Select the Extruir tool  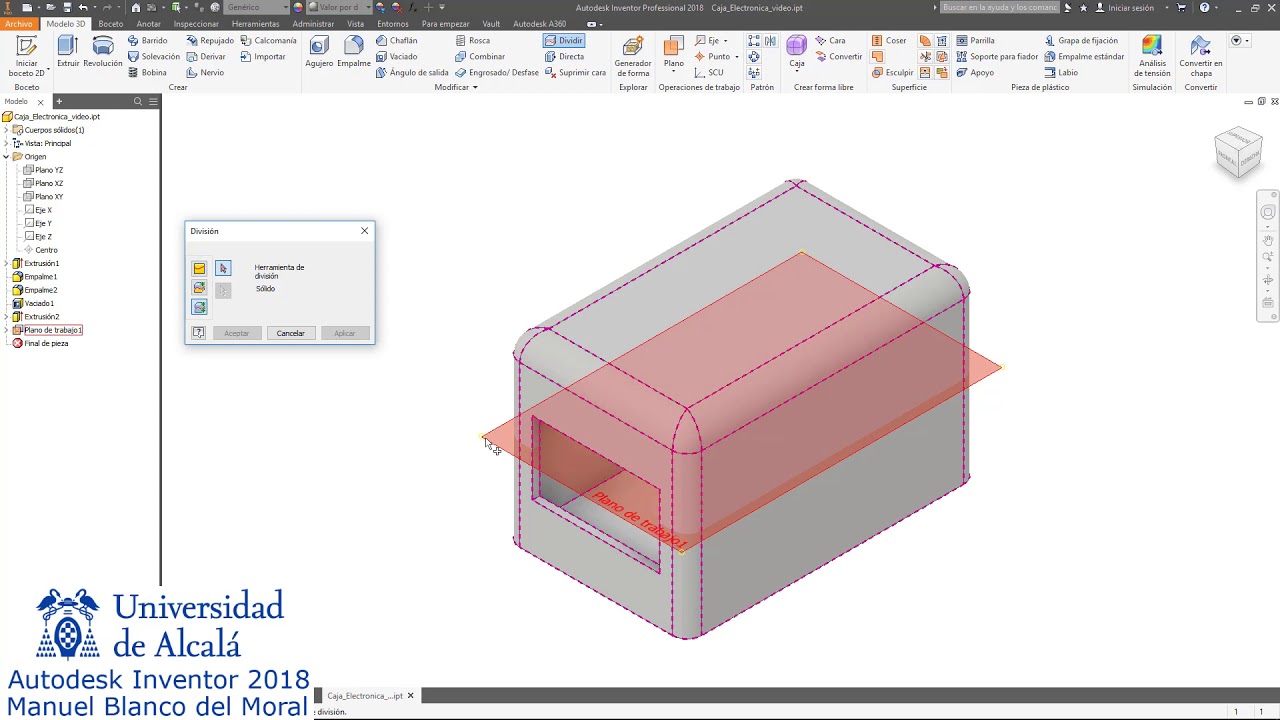coord(68,52)
